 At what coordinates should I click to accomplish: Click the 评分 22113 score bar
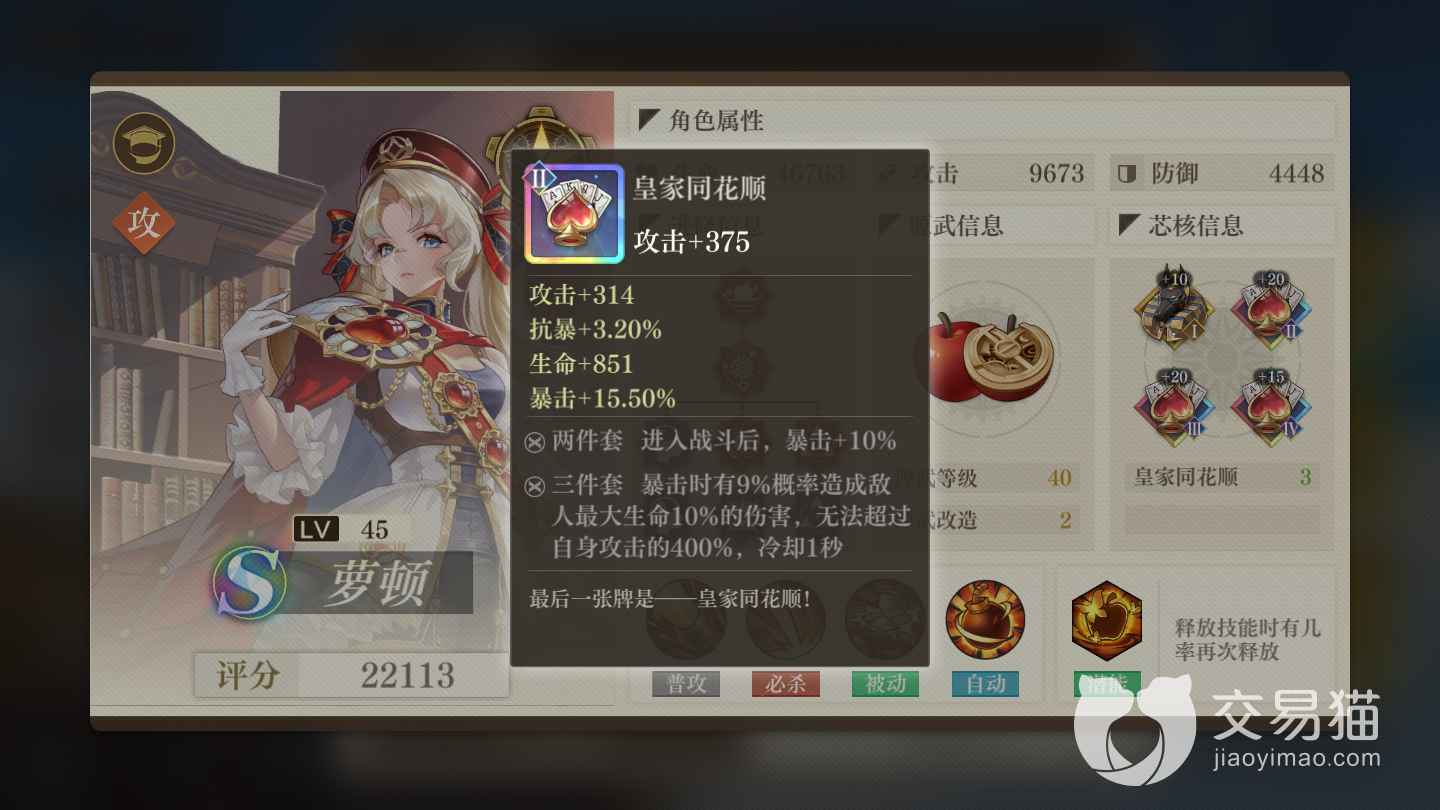pyautogui.click(x=351, y=676)
